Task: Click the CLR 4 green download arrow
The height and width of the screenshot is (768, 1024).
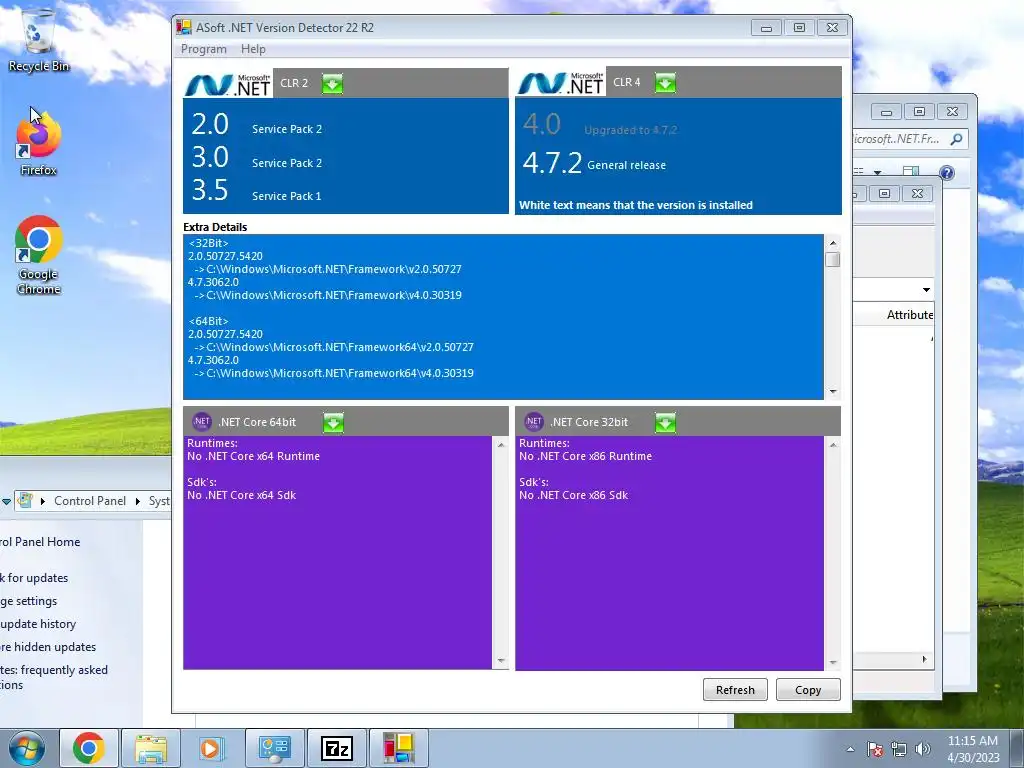Action: pos(665,83)
